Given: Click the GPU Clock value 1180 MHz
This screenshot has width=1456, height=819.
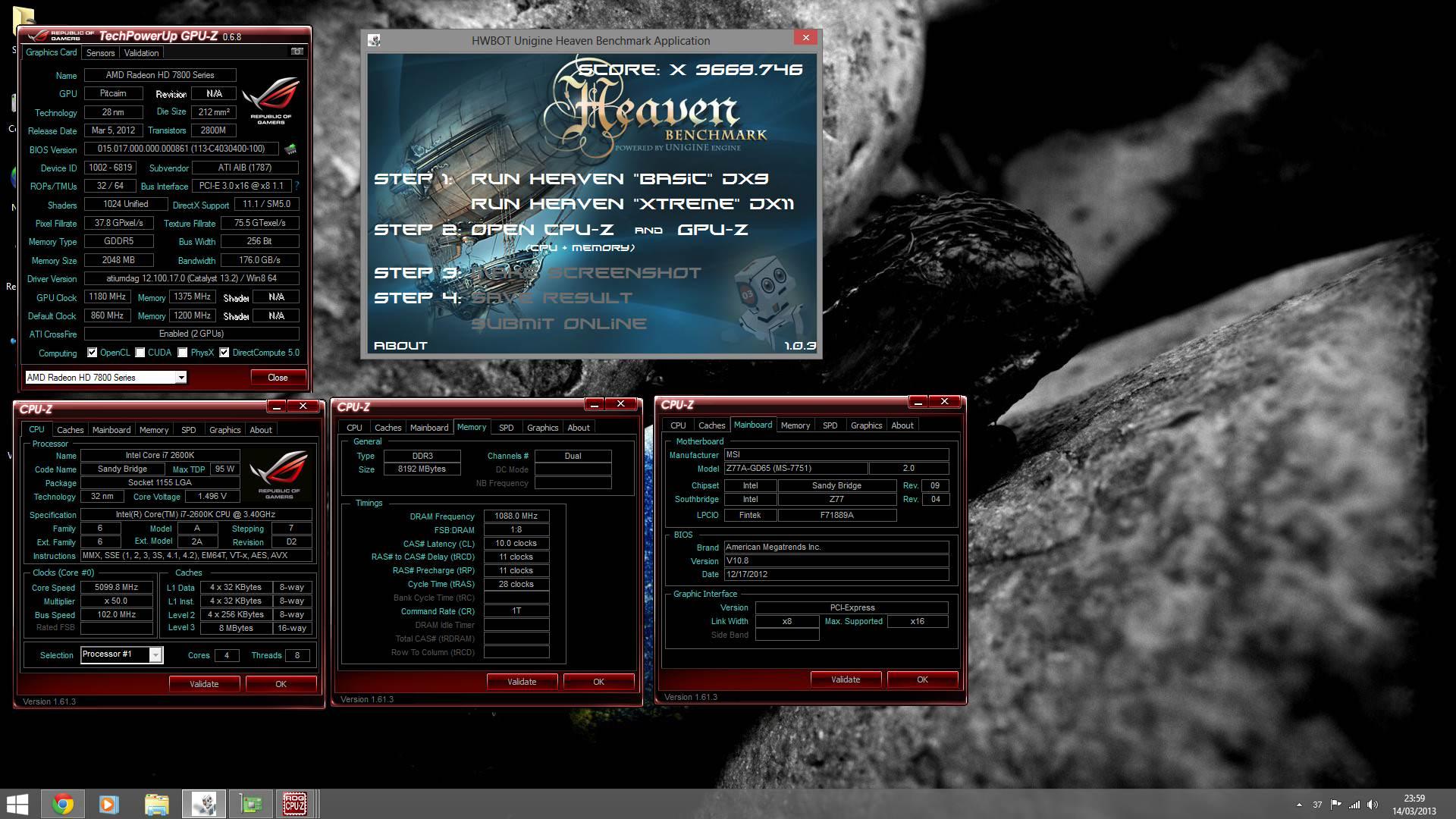Looking at the screenshot, I should [107, 297].
